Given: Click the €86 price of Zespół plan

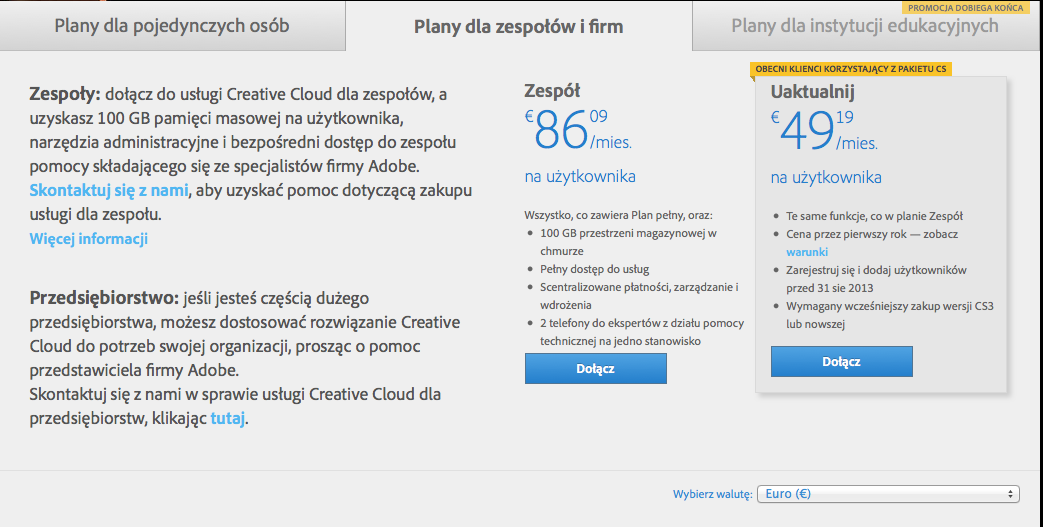Looking at the screenshot, I should 577,130.
